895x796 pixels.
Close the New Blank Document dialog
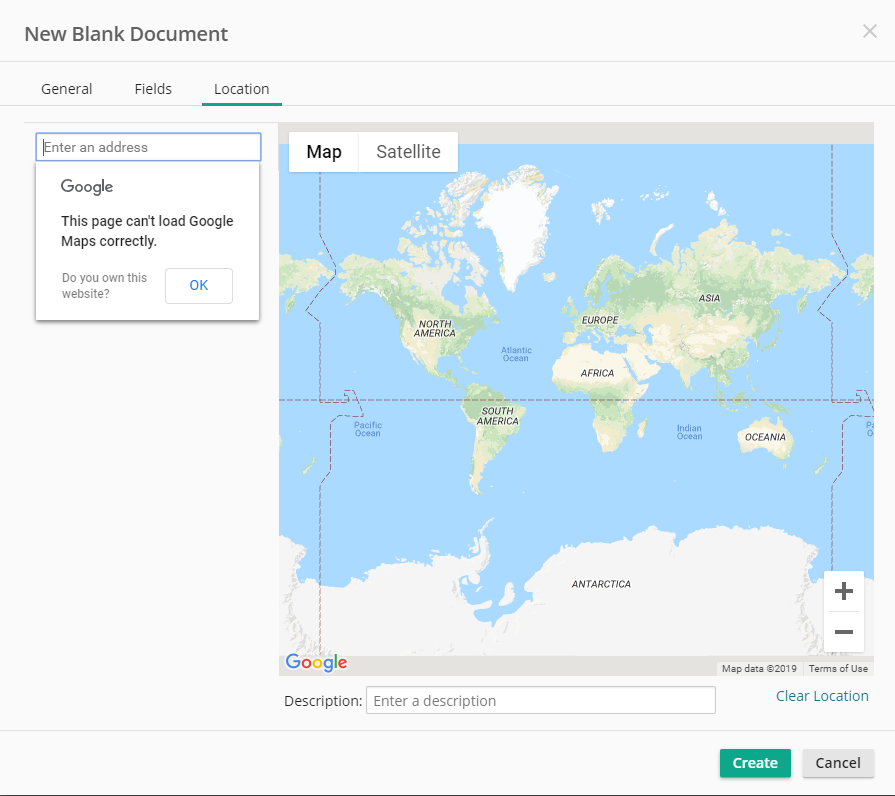click(x=869, y=31)
